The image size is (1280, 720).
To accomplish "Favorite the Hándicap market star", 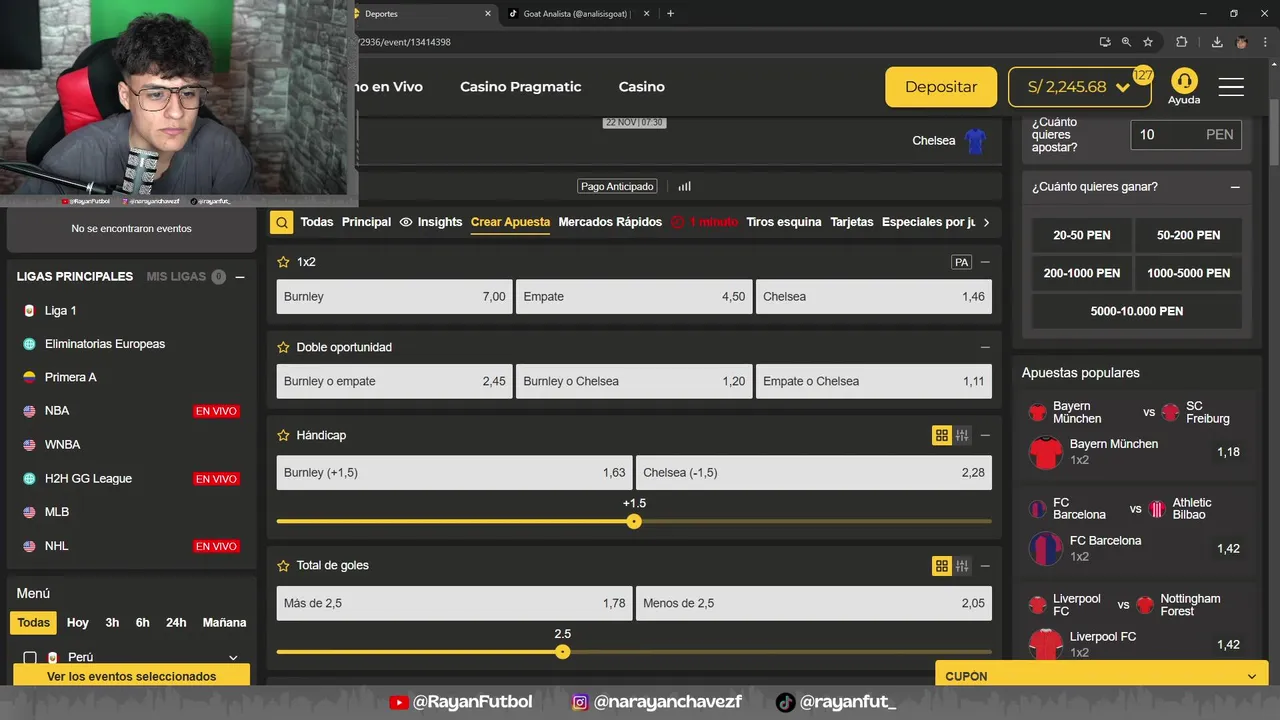I will 283,436.
